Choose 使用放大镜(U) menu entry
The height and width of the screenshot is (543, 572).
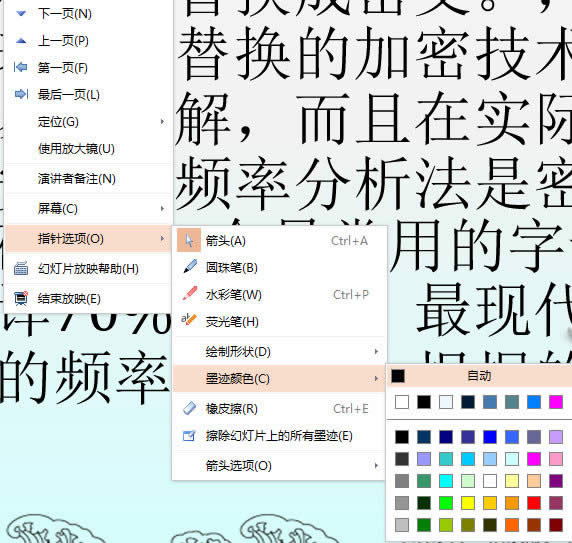pos(88,149)
